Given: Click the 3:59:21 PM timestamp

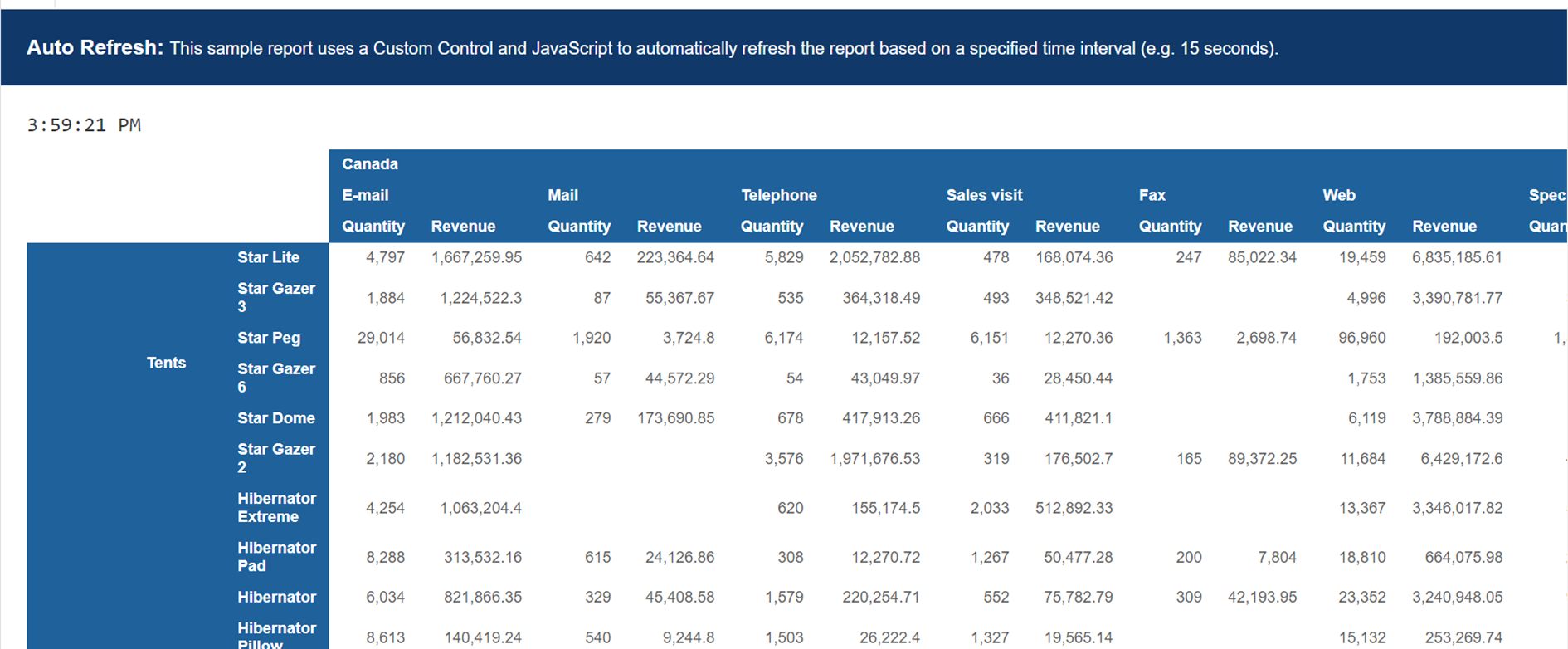Looking at the screenshot, I should click(x=84, y=125).
